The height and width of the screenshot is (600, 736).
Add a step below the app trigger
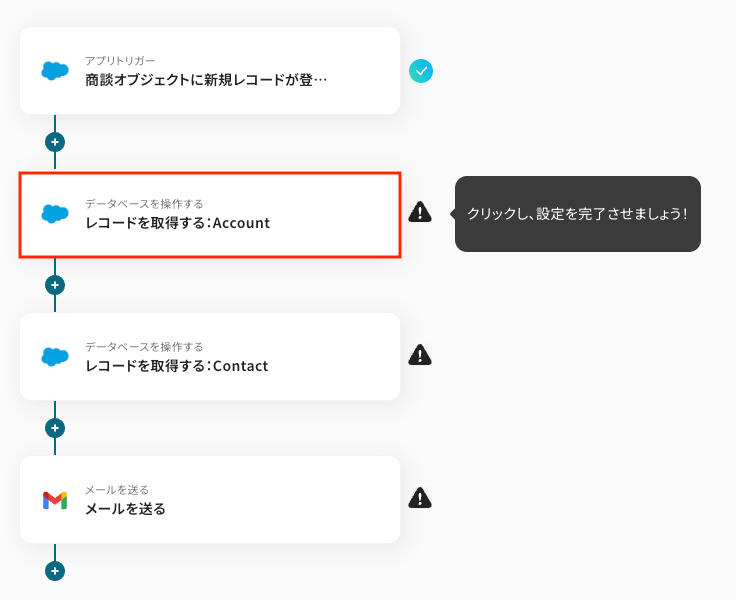(55, 142)
